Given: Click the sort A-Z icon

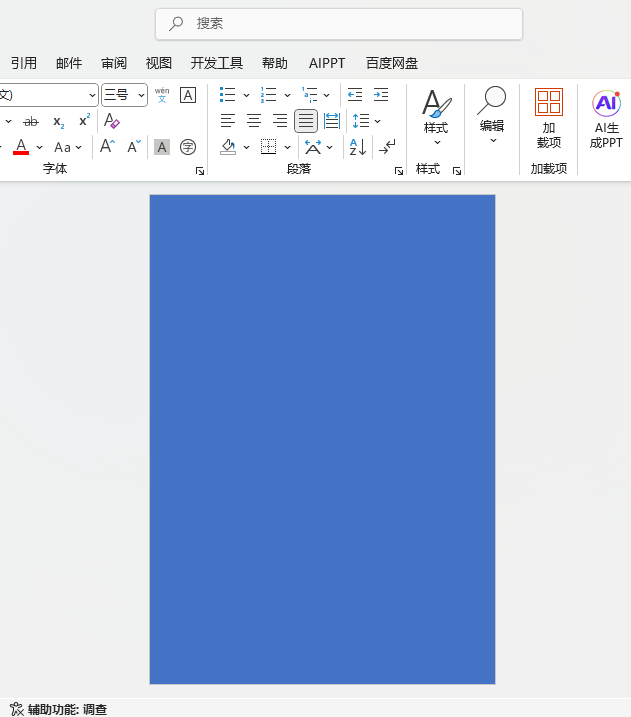Looking at the screenshot, I should (357, 147).
